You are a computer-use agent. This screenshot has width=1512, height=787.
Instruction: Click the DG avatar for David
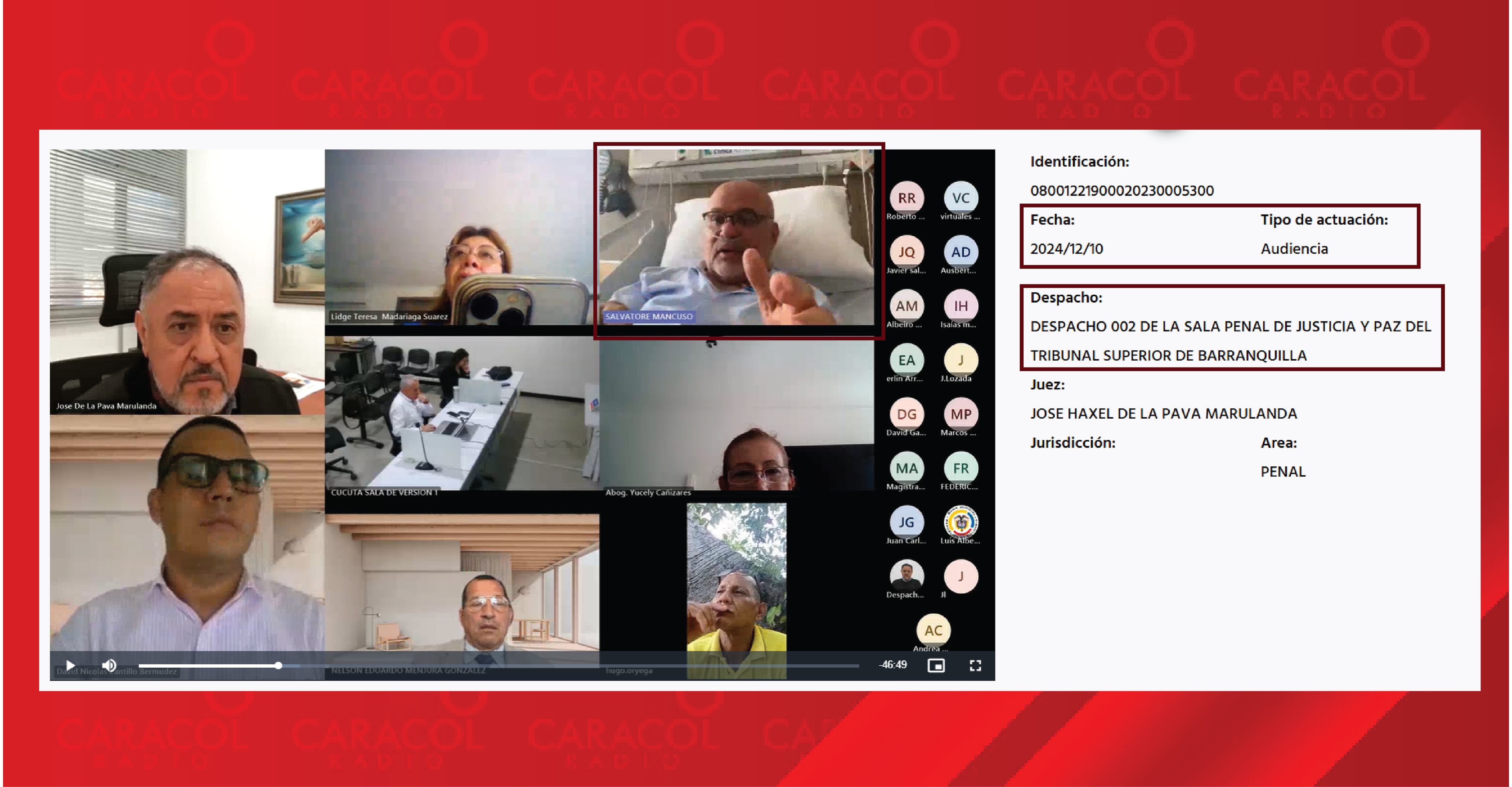[906, 414]
